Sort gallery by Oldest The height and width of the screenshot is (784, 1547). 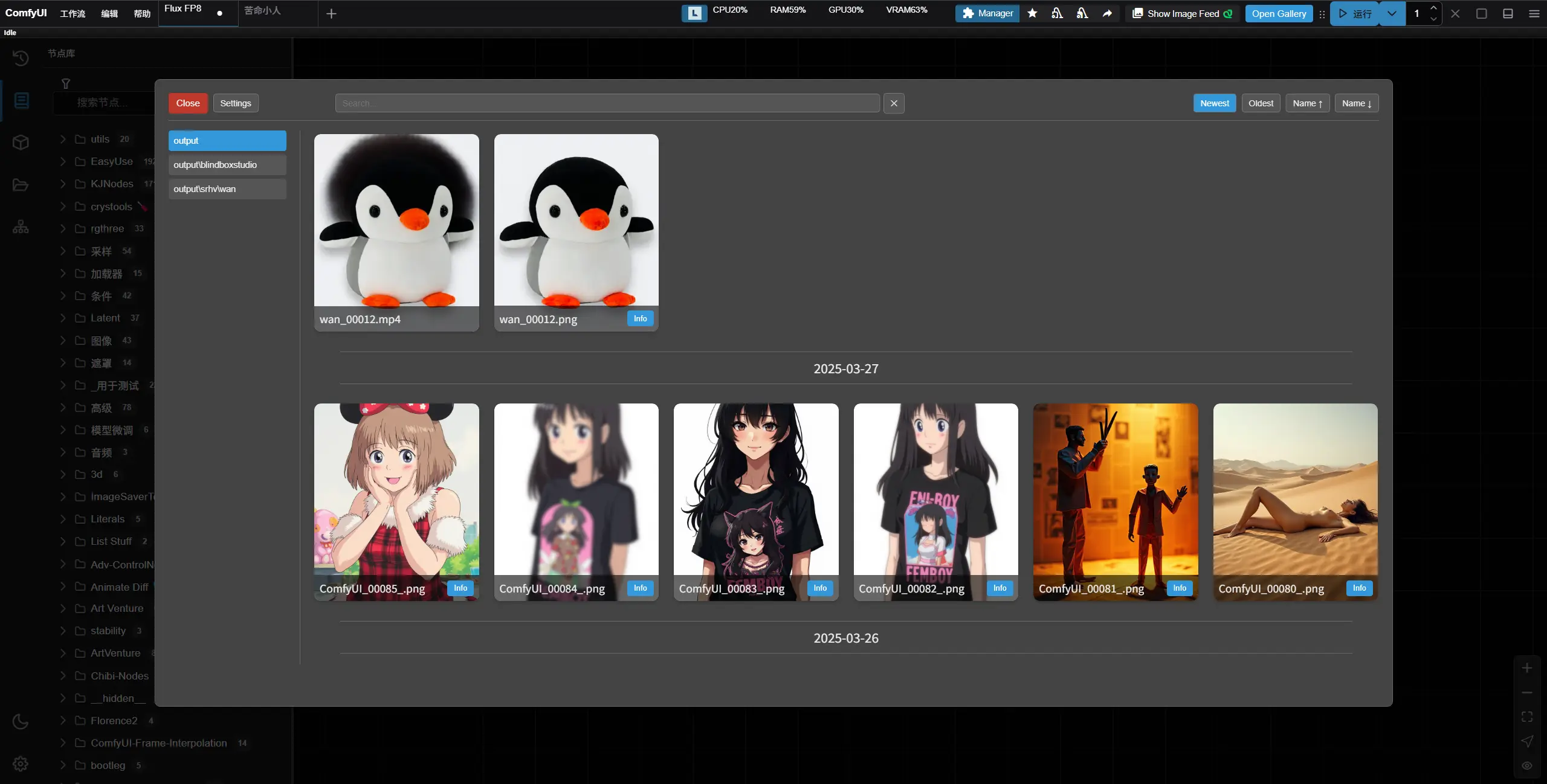[x=1261, y=103]
